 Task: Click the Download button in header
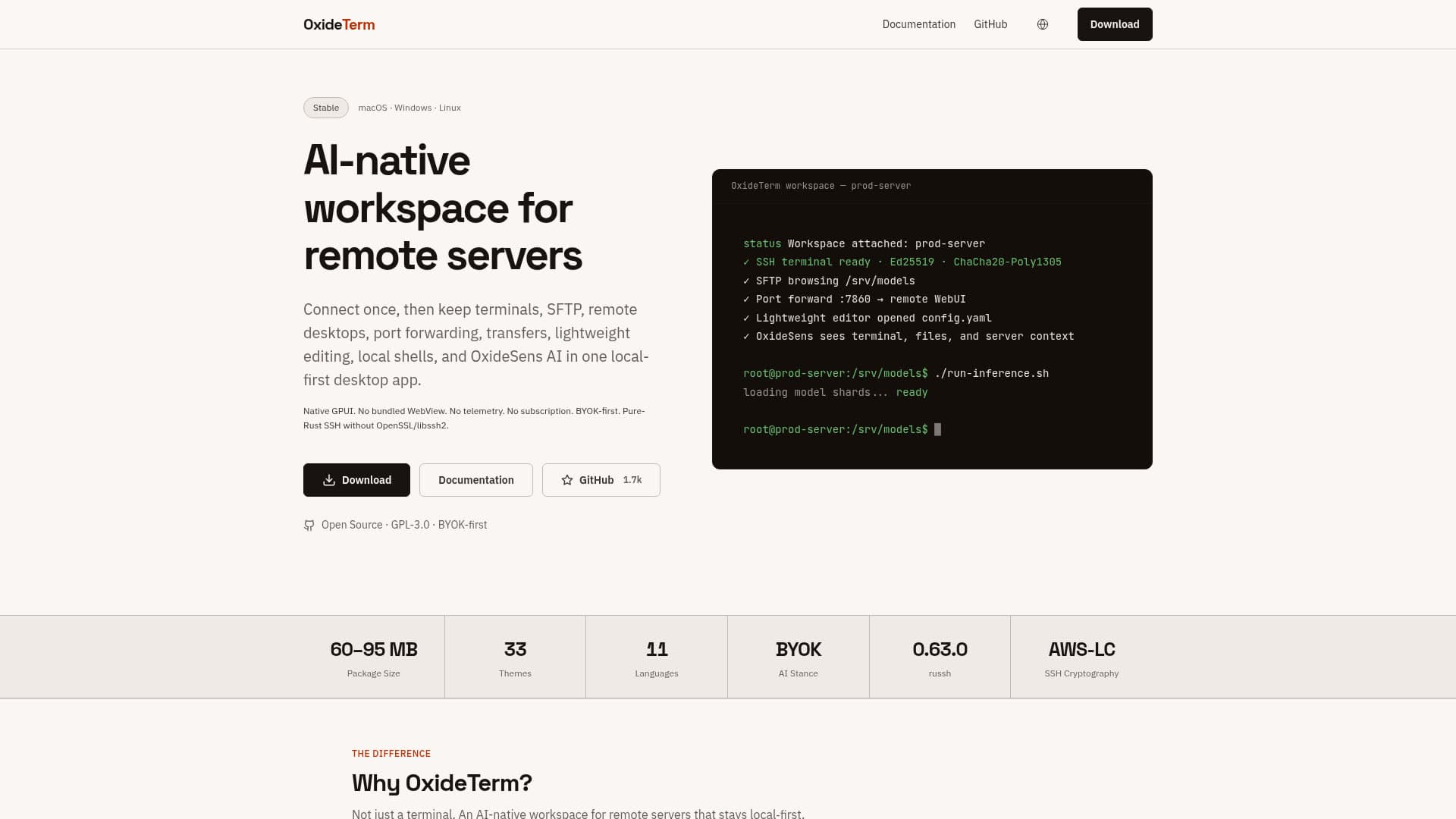coord(1115,24)
